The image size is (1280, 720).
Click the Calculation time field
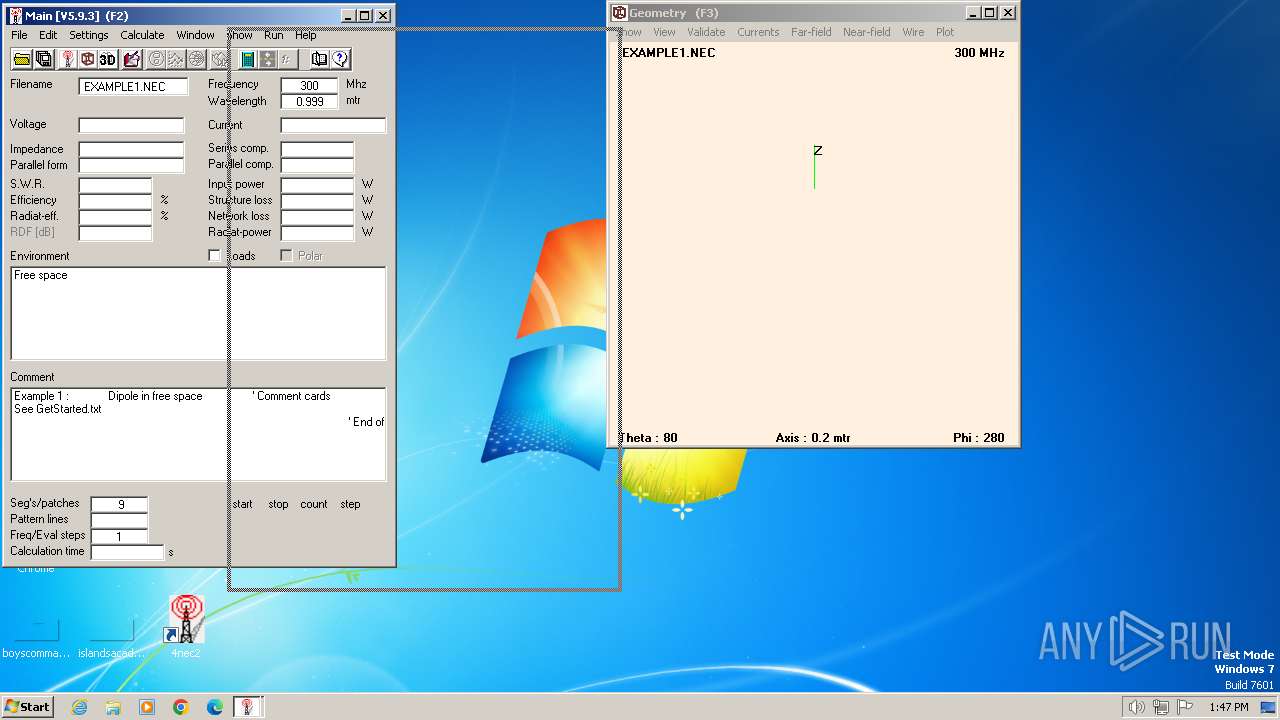coord(127,552)
